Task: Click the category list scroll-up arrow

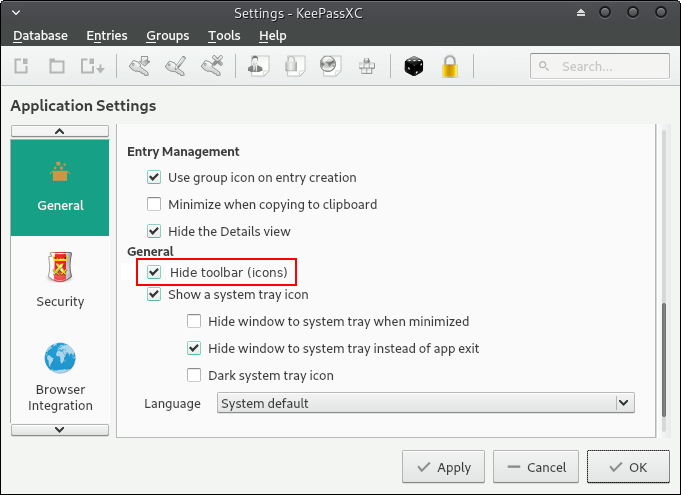Action: click(x=60, y=131)
